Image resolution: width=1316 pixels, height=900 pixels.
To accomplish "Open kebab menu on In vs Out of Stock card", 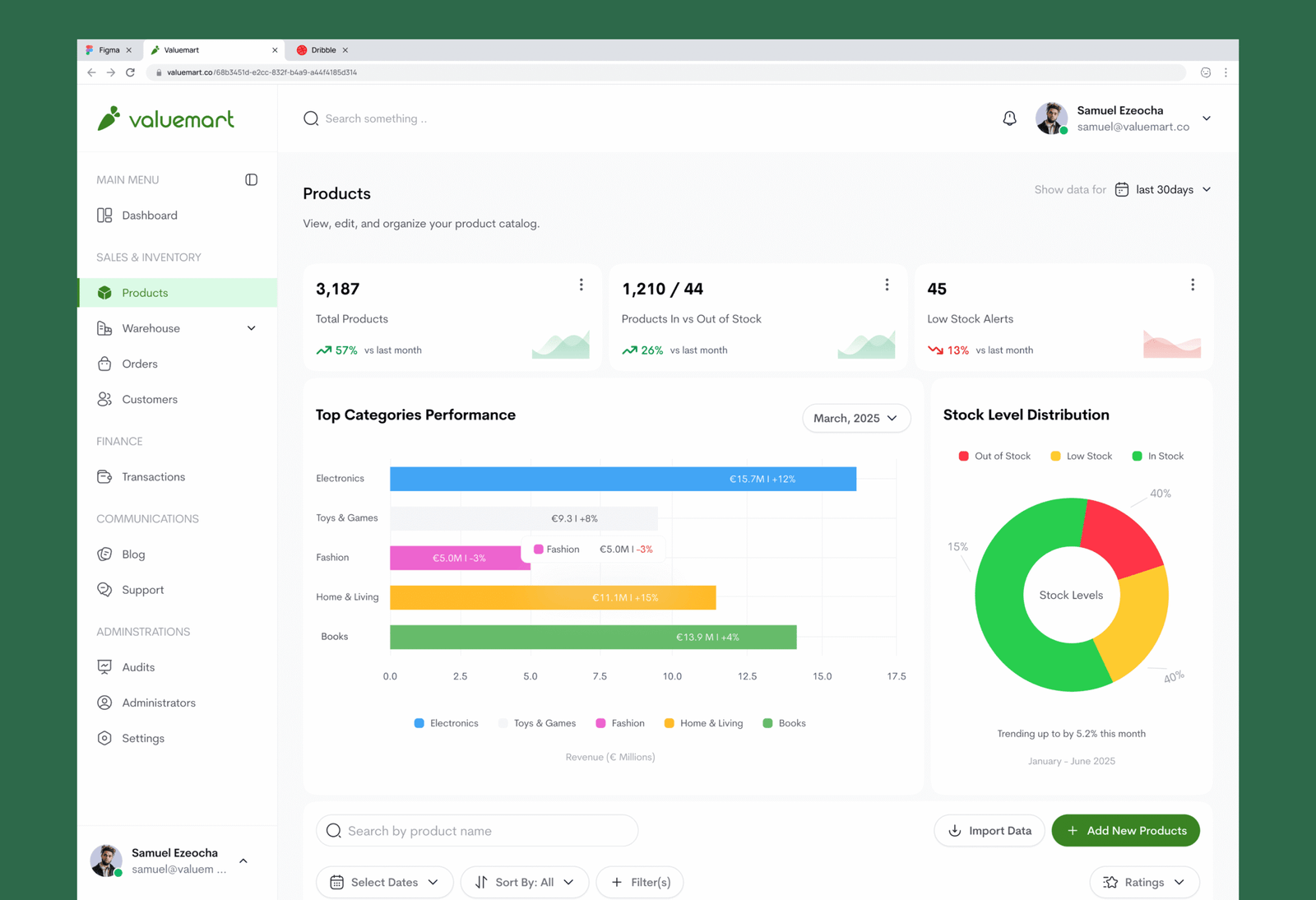I will pyautogui.click(x=887, y=285).
